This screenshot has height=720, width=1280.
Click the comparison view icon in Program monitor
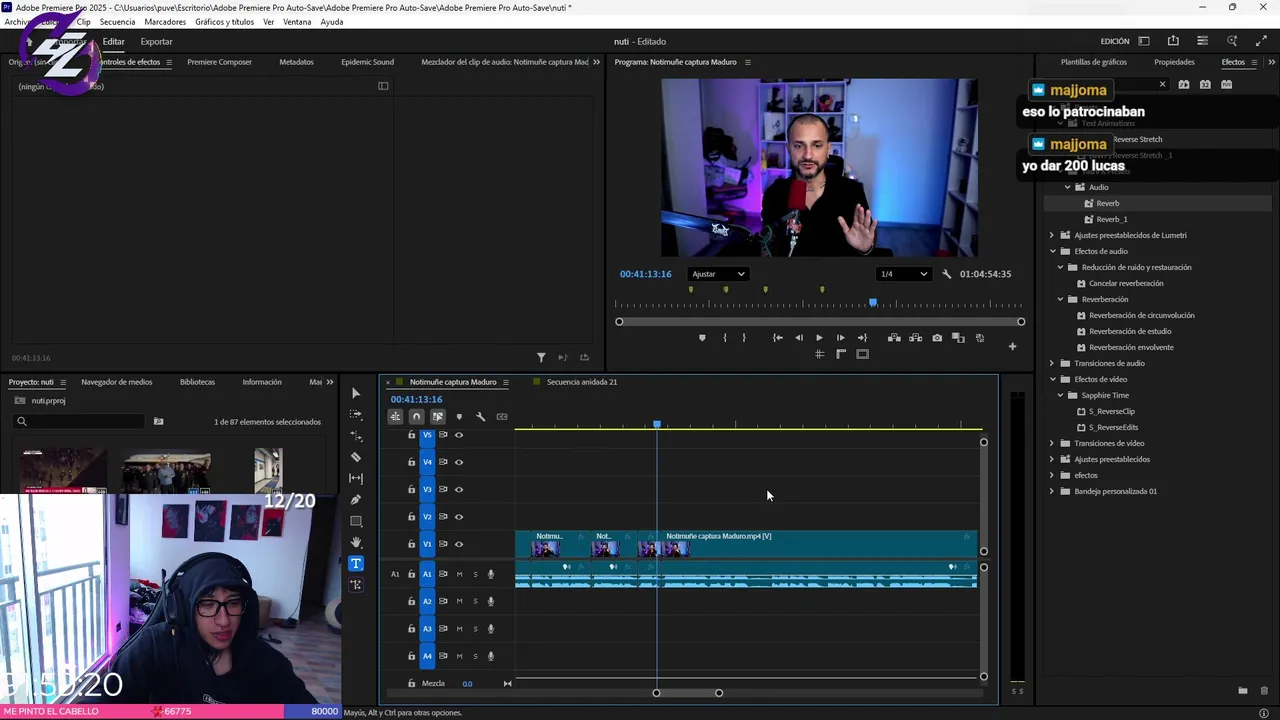click(958, 338)
